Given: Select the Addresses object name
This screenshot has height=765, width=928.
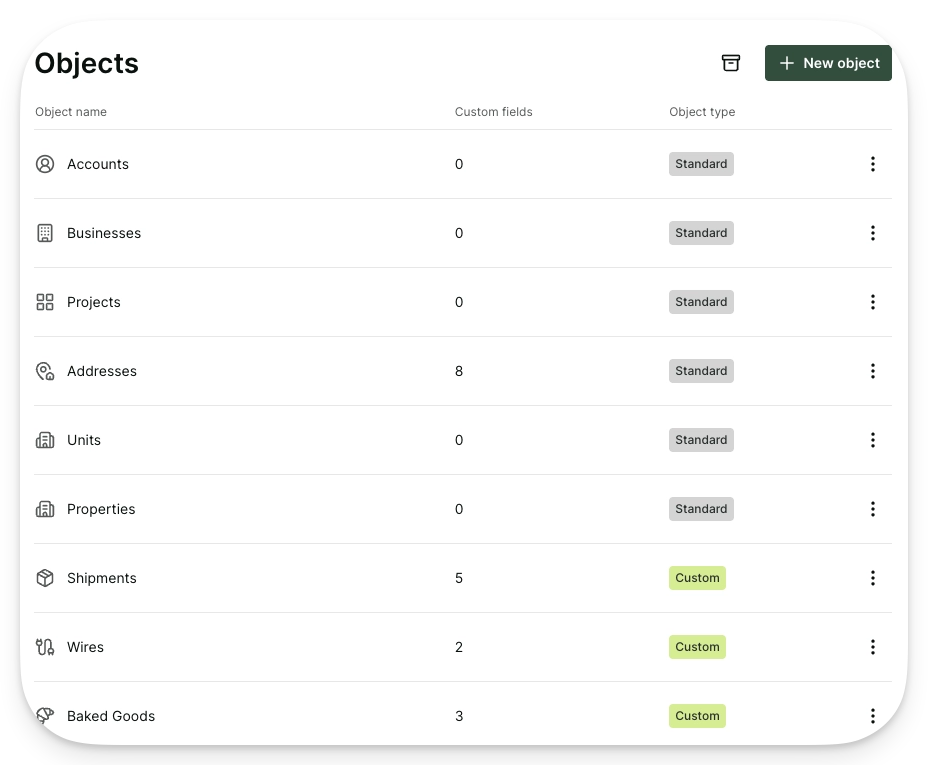Looking at the screenshot, I should [102, 371].
